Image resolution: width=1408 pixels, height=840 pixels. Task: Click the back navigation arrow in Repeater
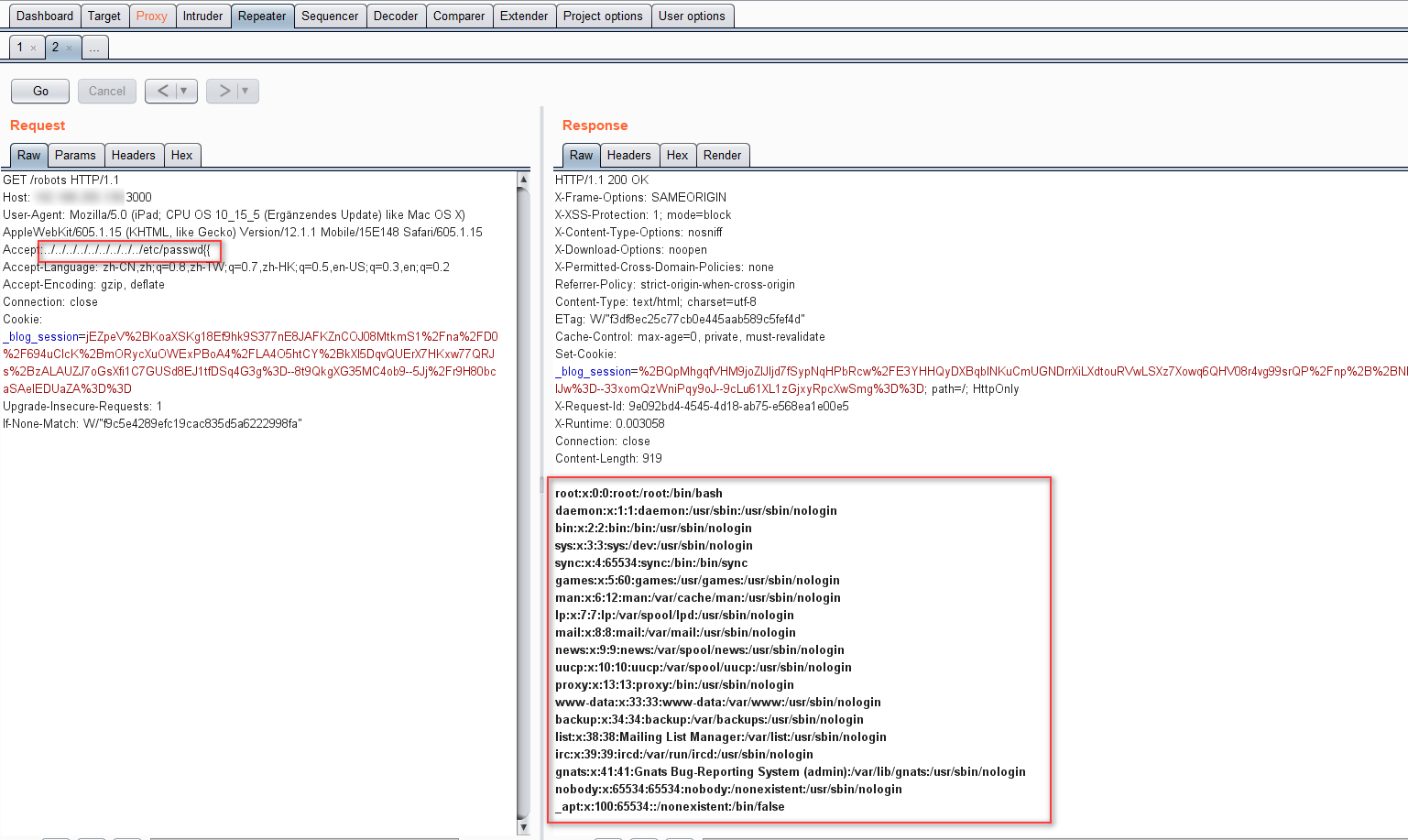point(161,91)
